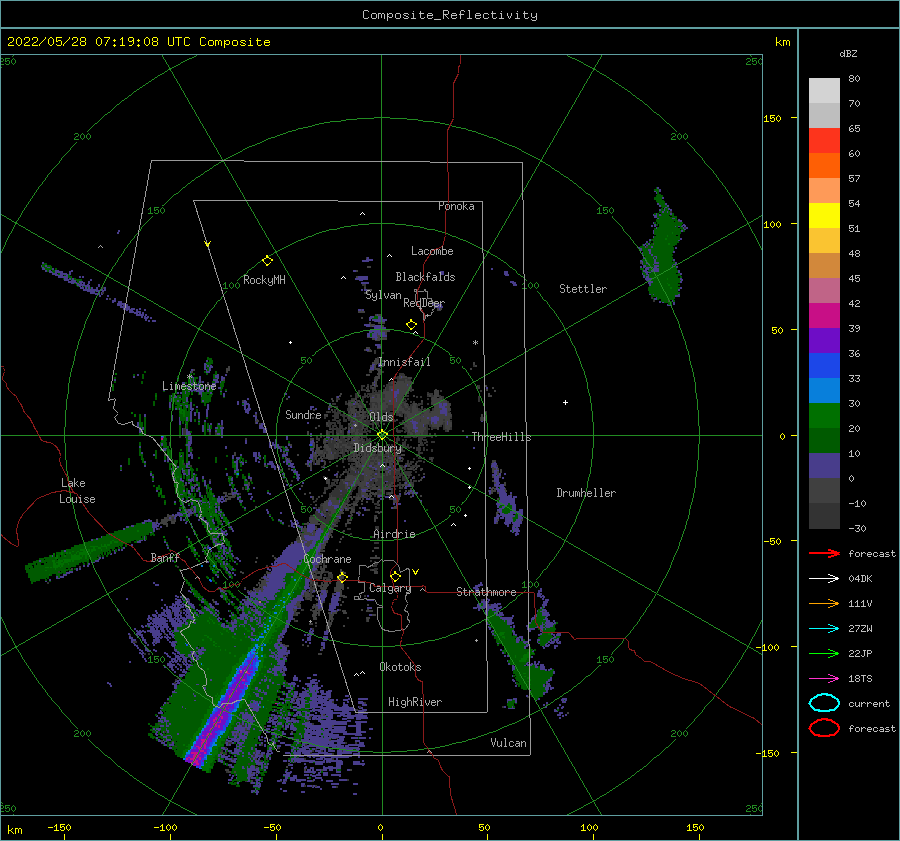Screen dimensions: 900x841
Task: Select the blue 36-33 dBZ swatch
Action: [x=824, y=366]
